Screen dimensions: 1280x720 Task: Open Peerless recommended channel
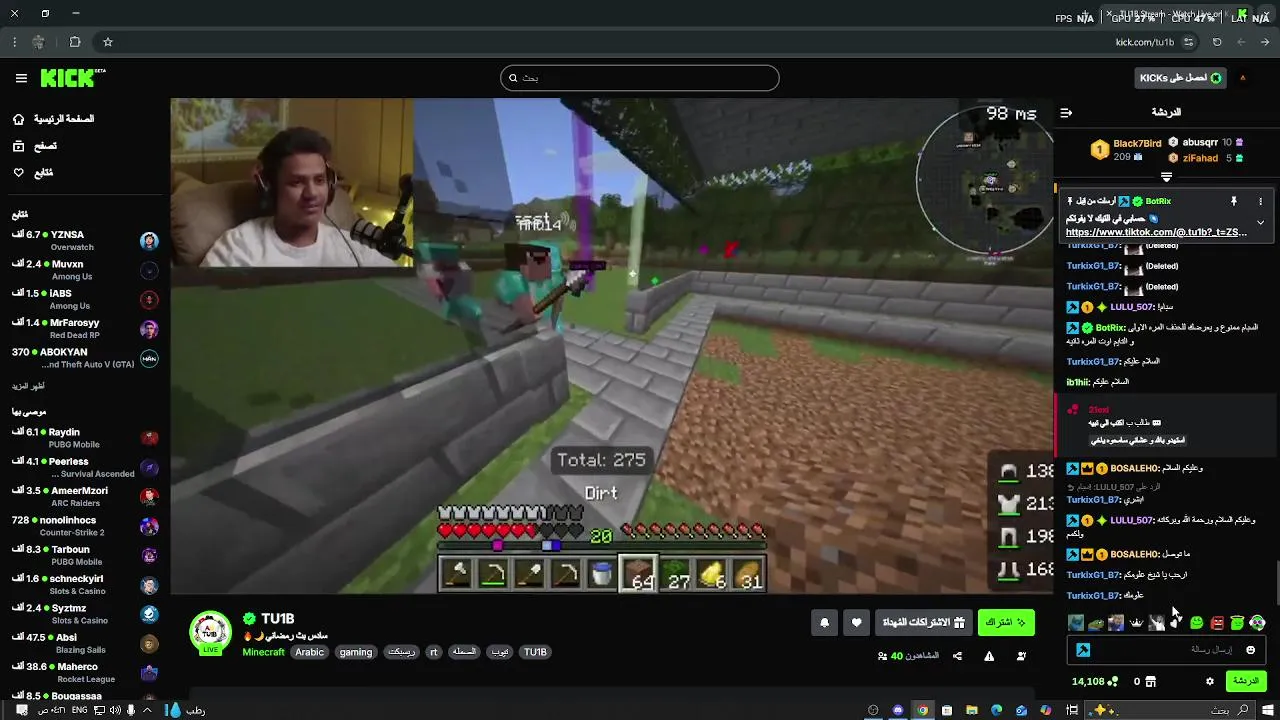[85, 467]
